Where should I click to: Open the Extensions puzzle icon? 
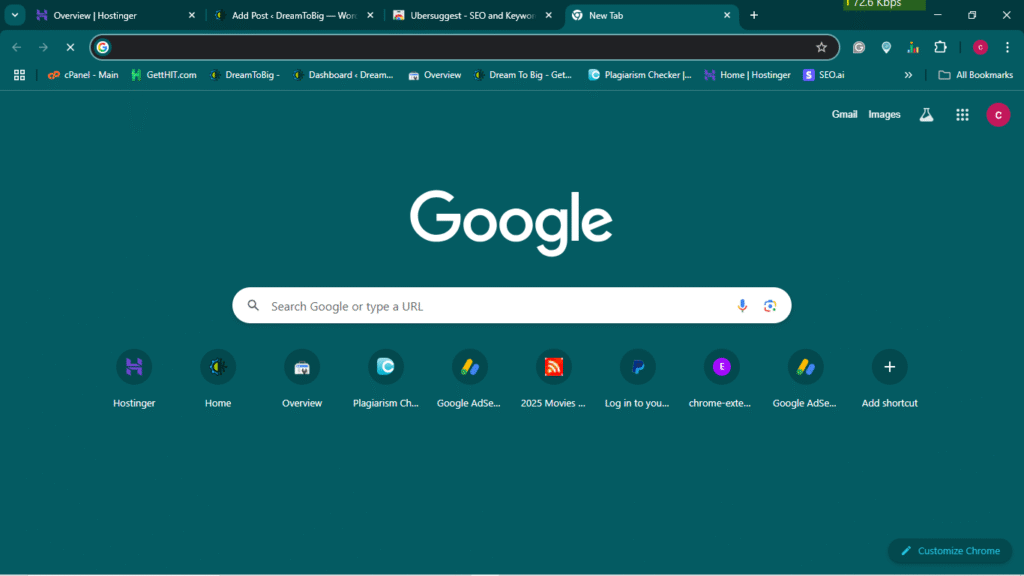[940, 47]
